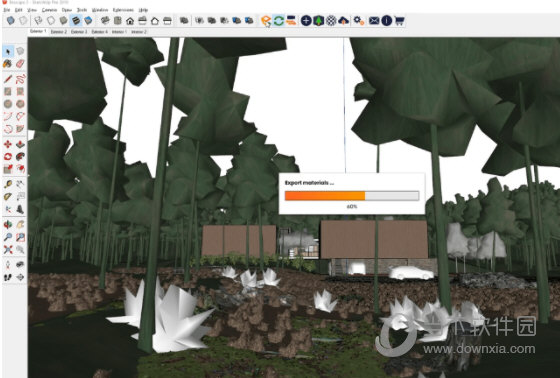Choose the Freehand tool
The image size is (560, 378).
coord(20,79)
